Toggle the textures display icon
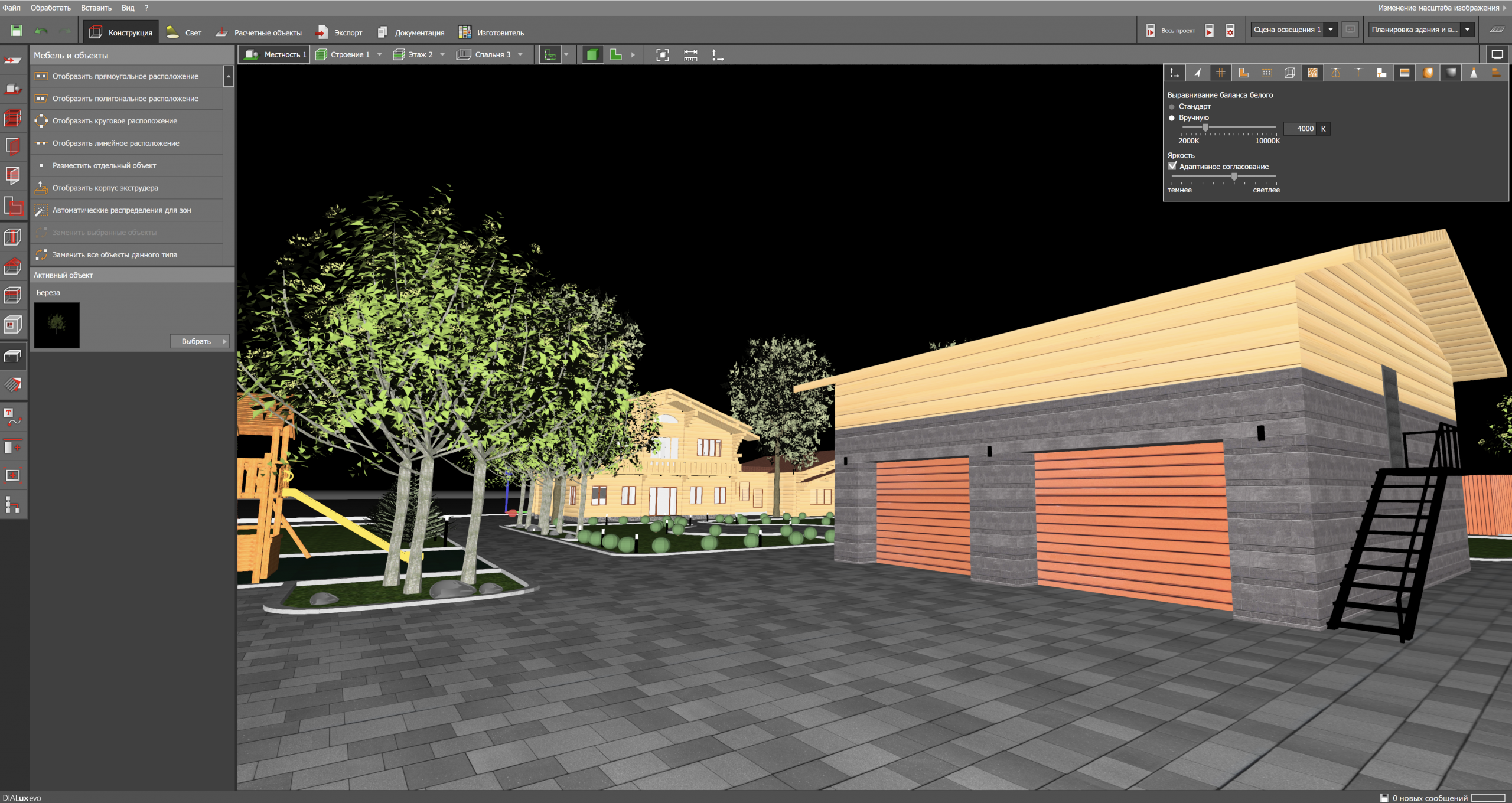 pyautogui.click(x=1312, y=73)
